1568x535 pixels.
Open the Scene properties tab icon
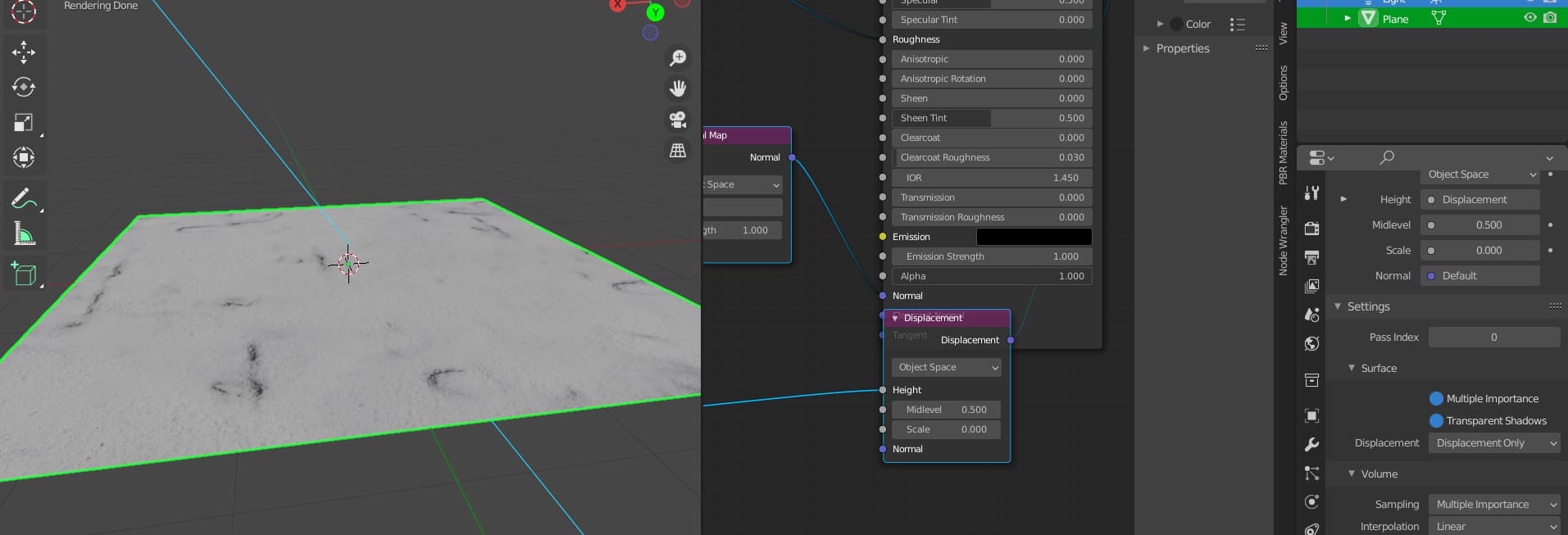(x=1311, y=315)
